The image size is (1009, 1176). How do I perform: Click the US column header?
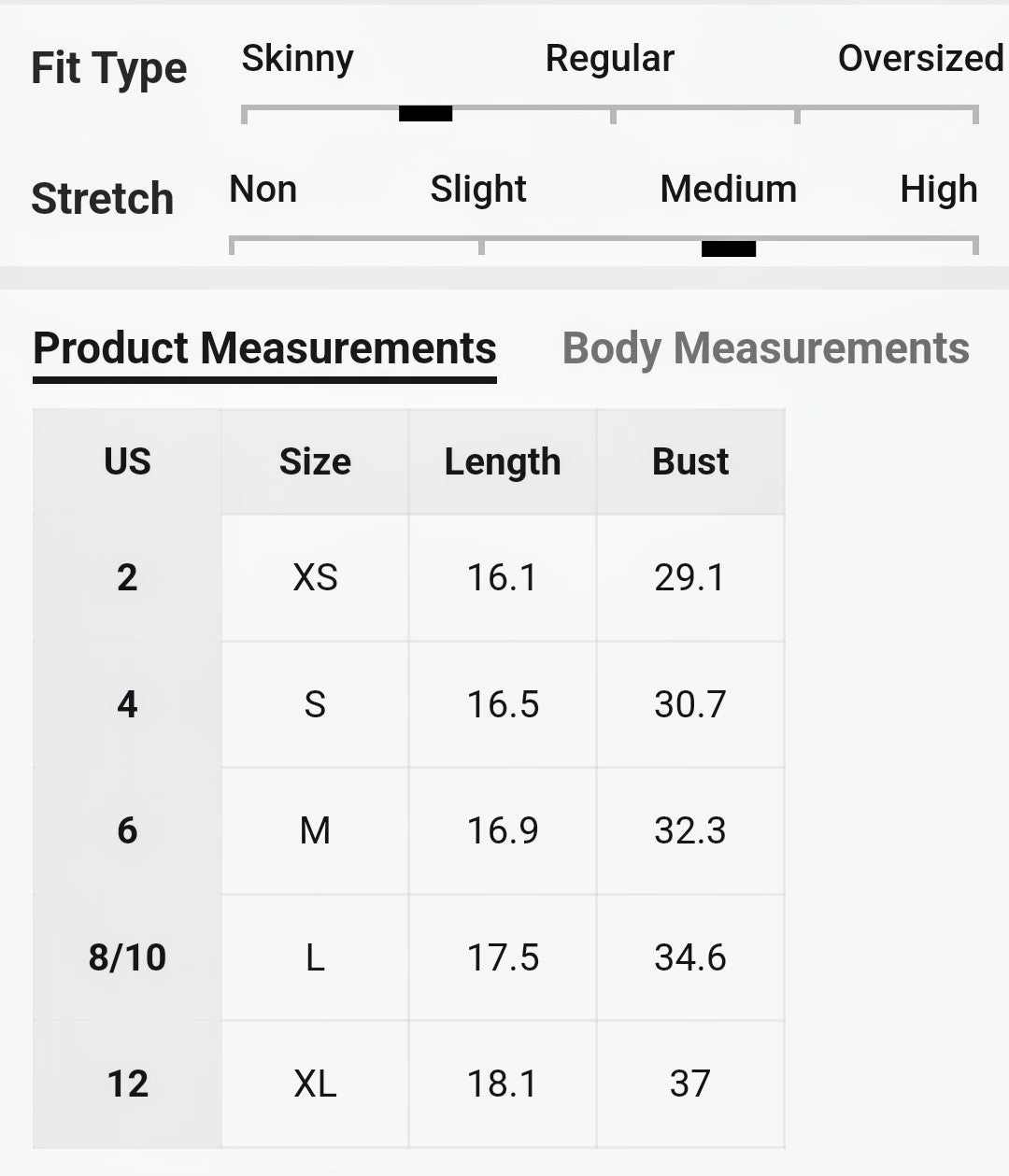127,461
